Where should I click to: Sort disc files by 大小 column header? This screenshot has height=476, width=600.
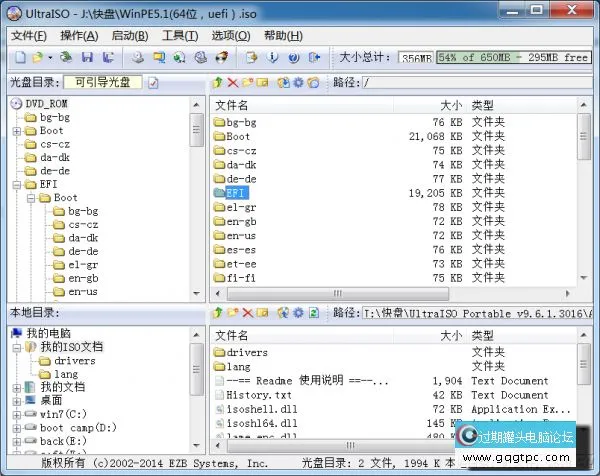click(x=430, y=105)
